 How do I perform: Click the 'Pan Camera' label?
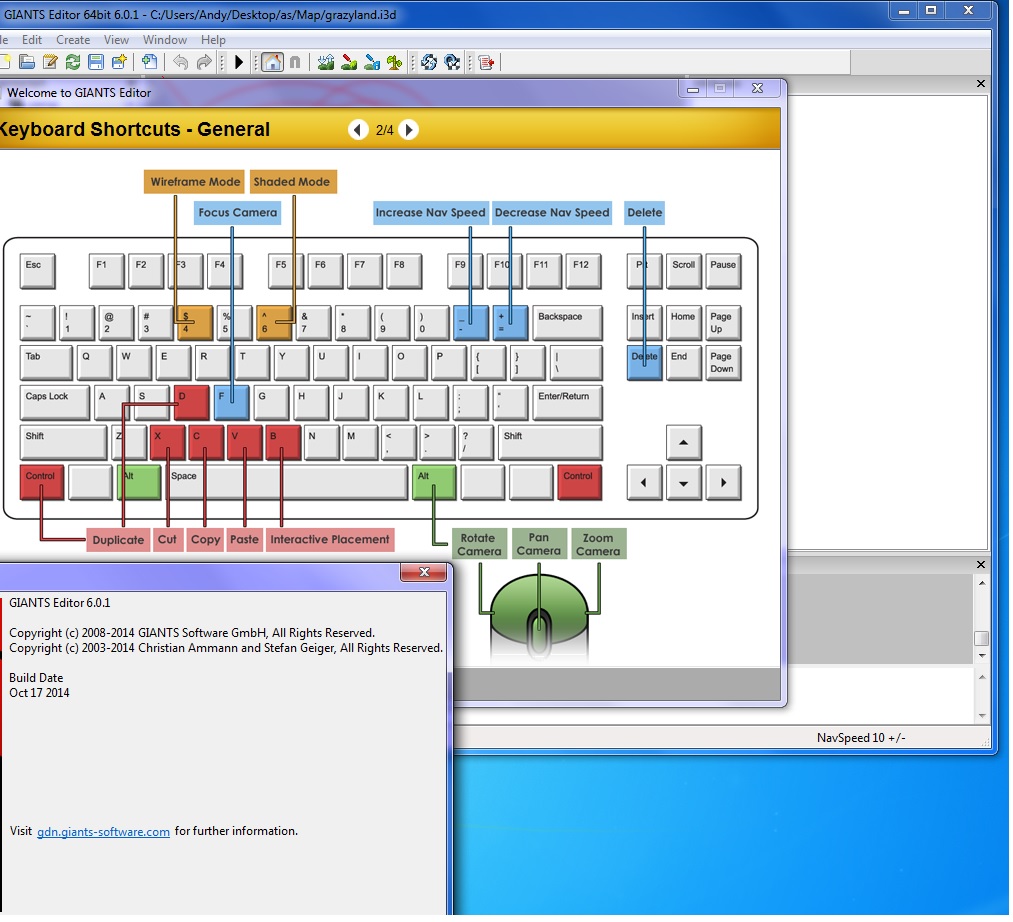[539, 544]
